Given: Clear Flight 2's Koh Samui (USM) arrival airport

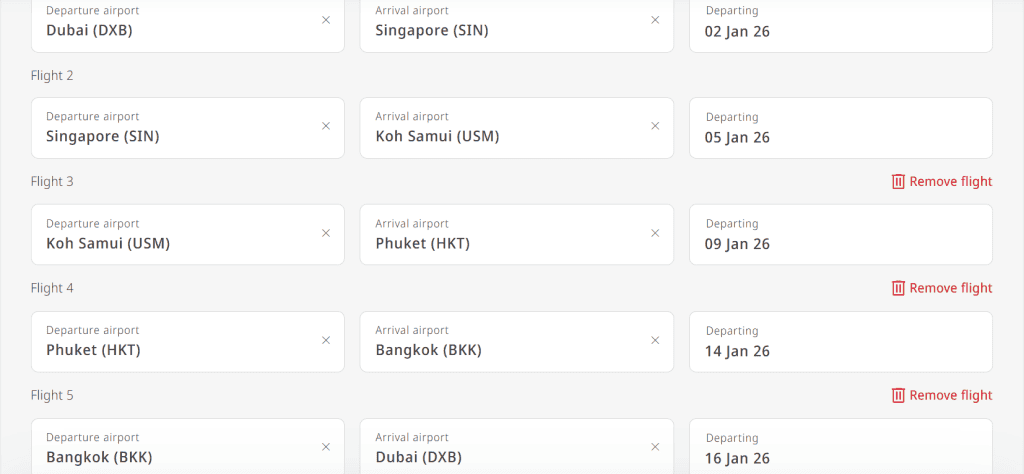Looking at the screenshot, I should (655, 126).
